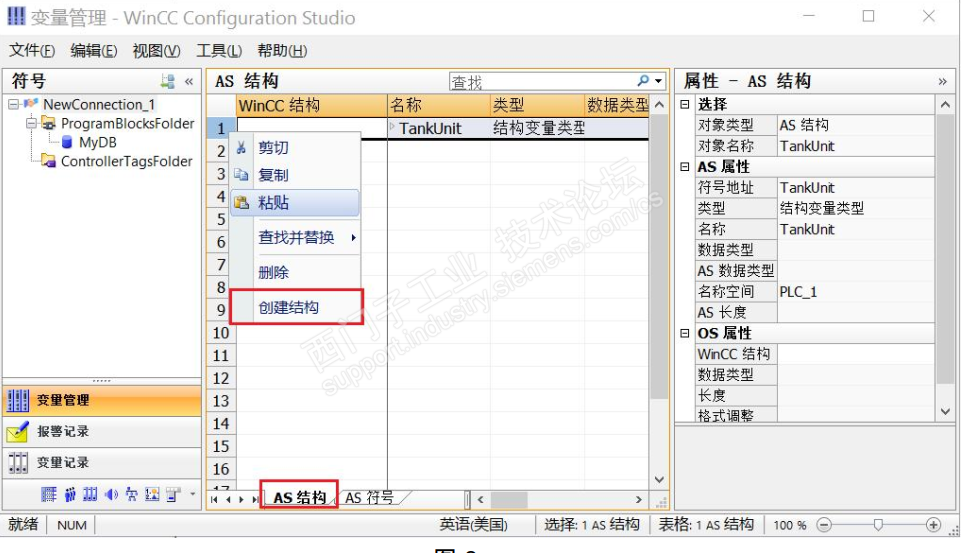The width and height of the screenshot is (965, 553).
Task: Open the 变量记录 editor
Action: (102, 463)
